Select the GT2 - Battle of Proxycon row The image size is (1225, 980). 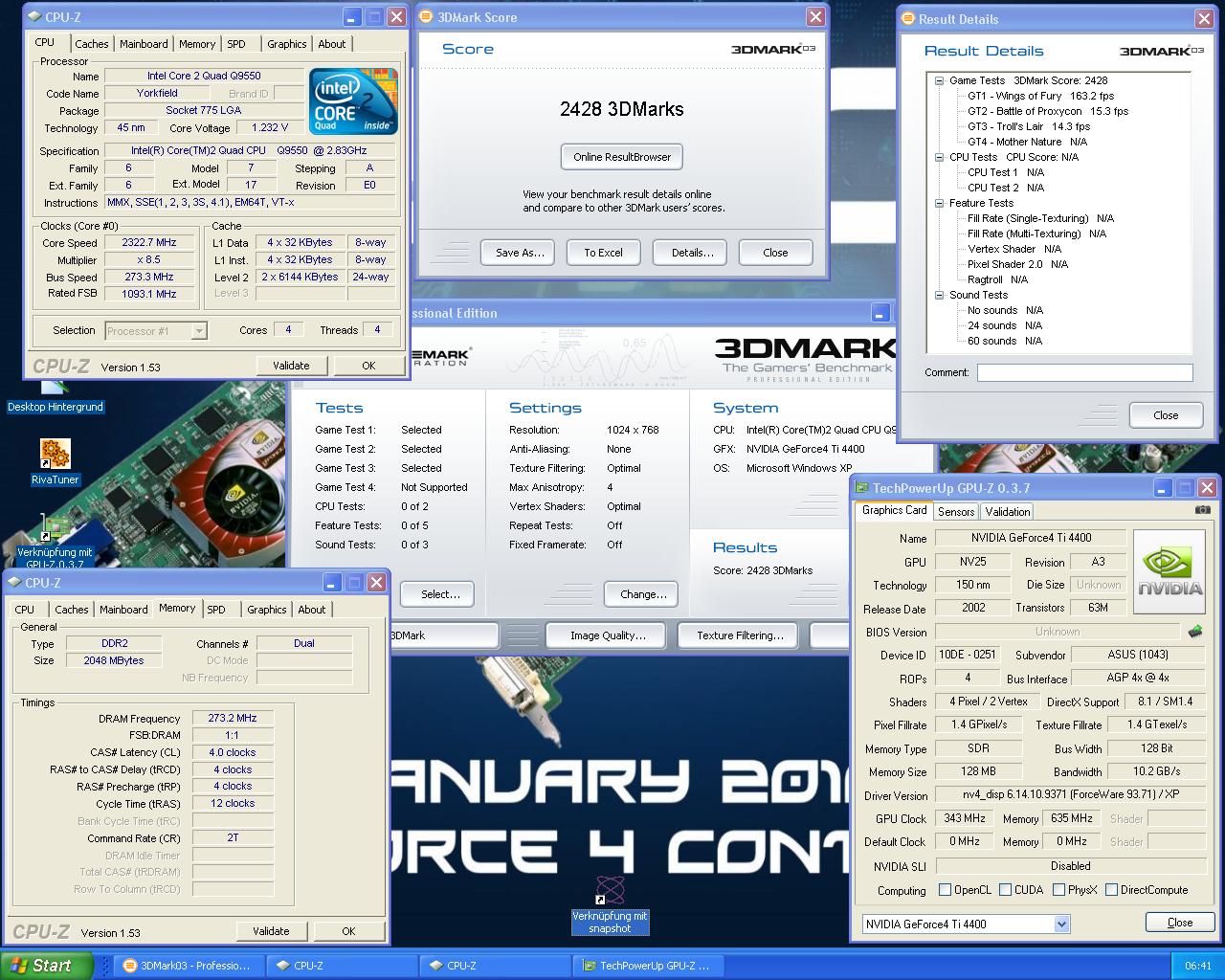click(x=1048, y=112)
